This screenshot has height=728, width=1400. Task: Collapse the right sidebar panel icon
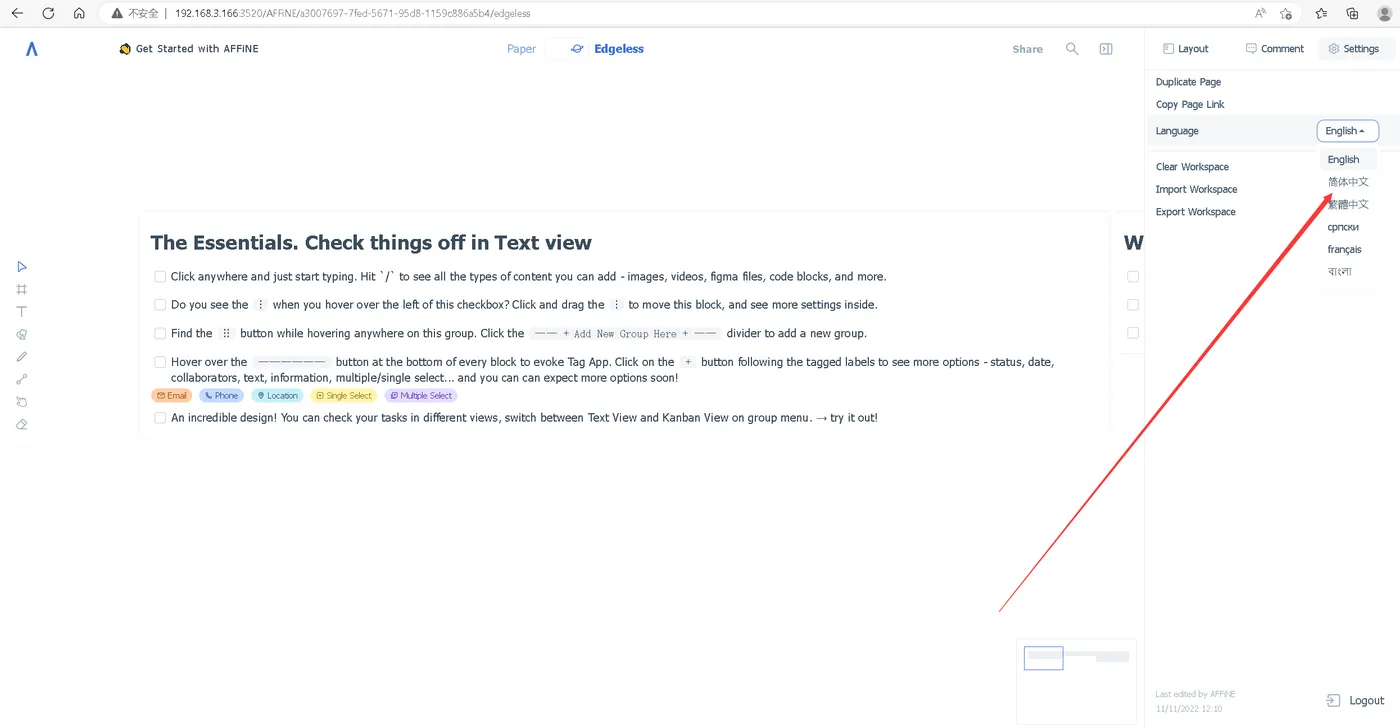pos(1106,49)
